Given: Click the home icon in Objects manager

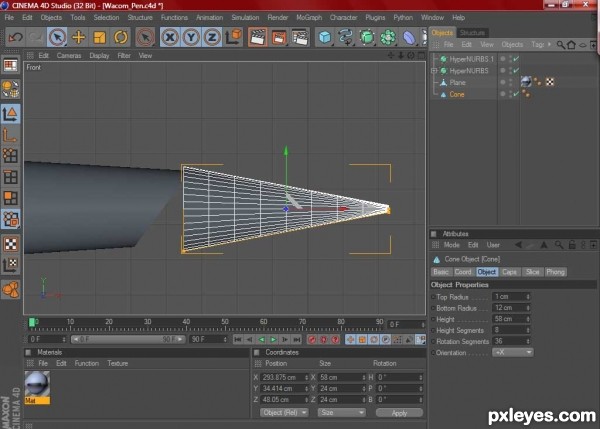Looking at the screenshot, I should pos(571,45).
